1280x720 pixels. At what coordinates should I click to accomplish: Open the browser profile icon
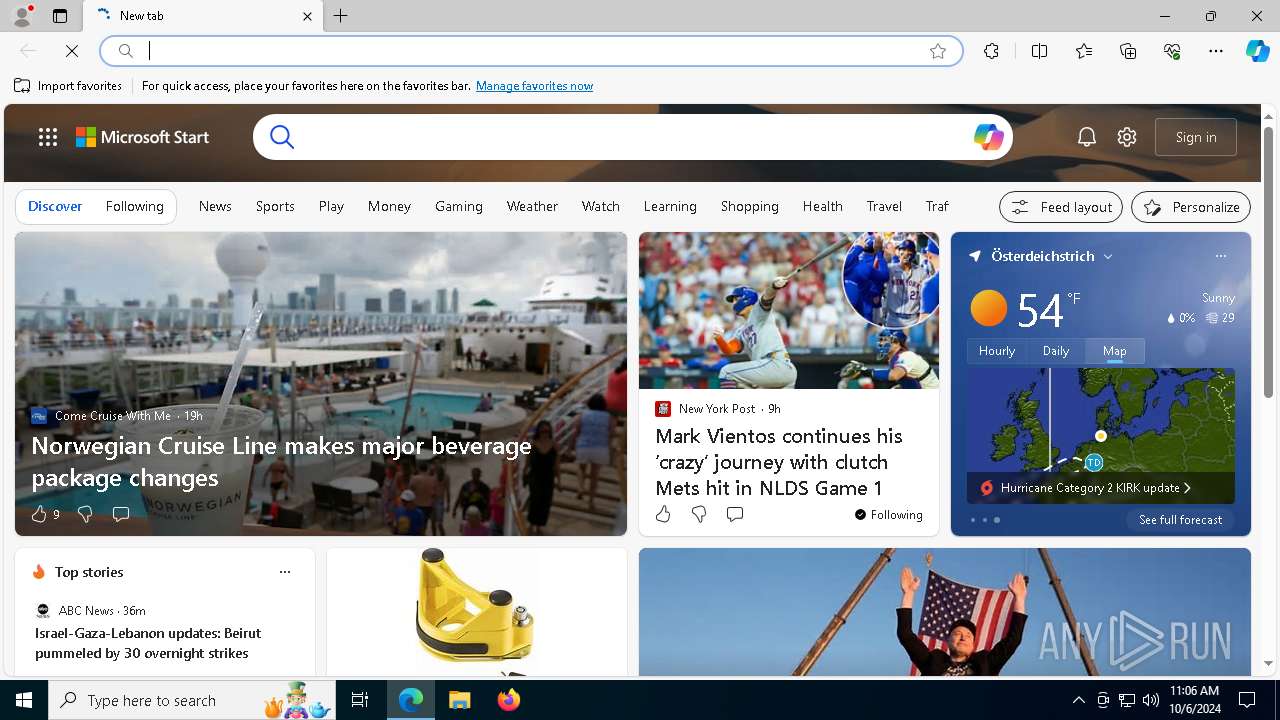click(21, 16)
